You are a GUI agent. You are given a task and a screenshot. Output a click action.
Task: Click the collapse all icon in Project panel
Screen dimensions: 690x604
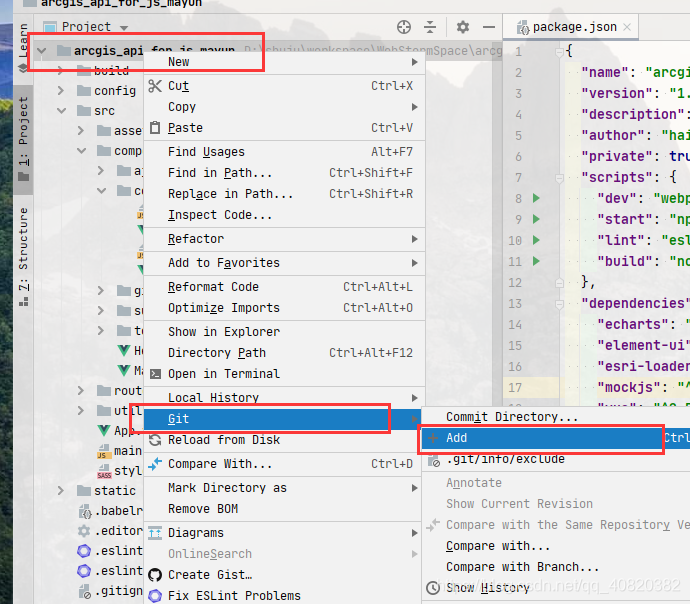(430, 27)
